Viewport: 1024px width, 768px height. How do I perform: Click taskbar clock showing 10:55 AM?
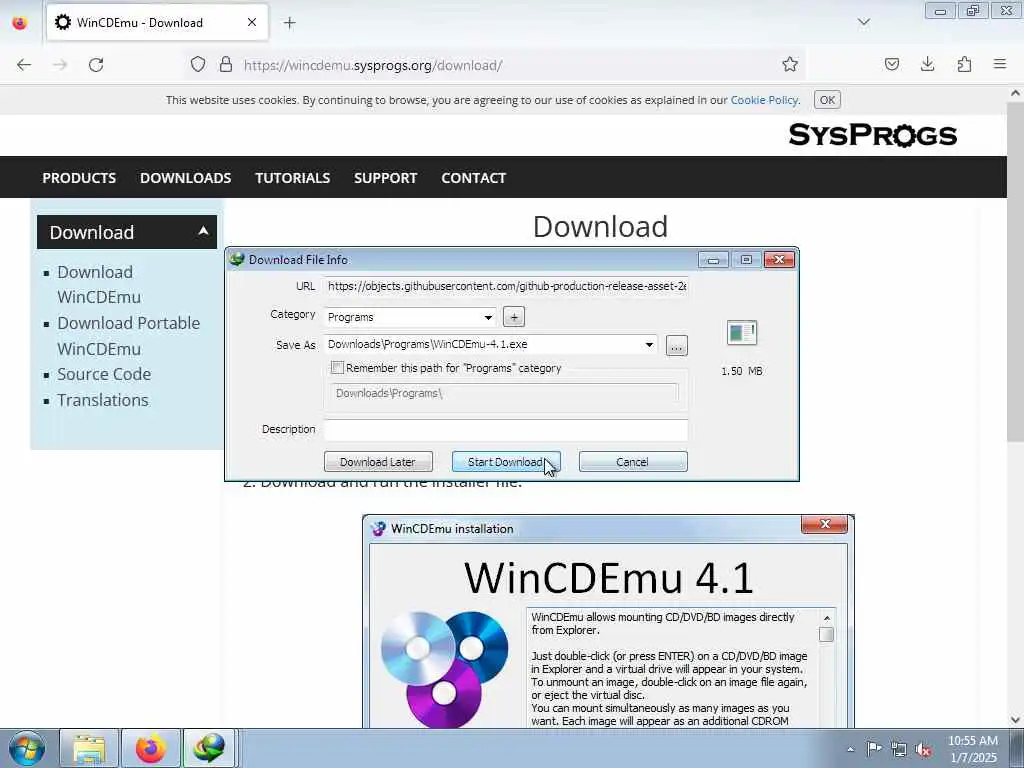[x=972, y=749]
